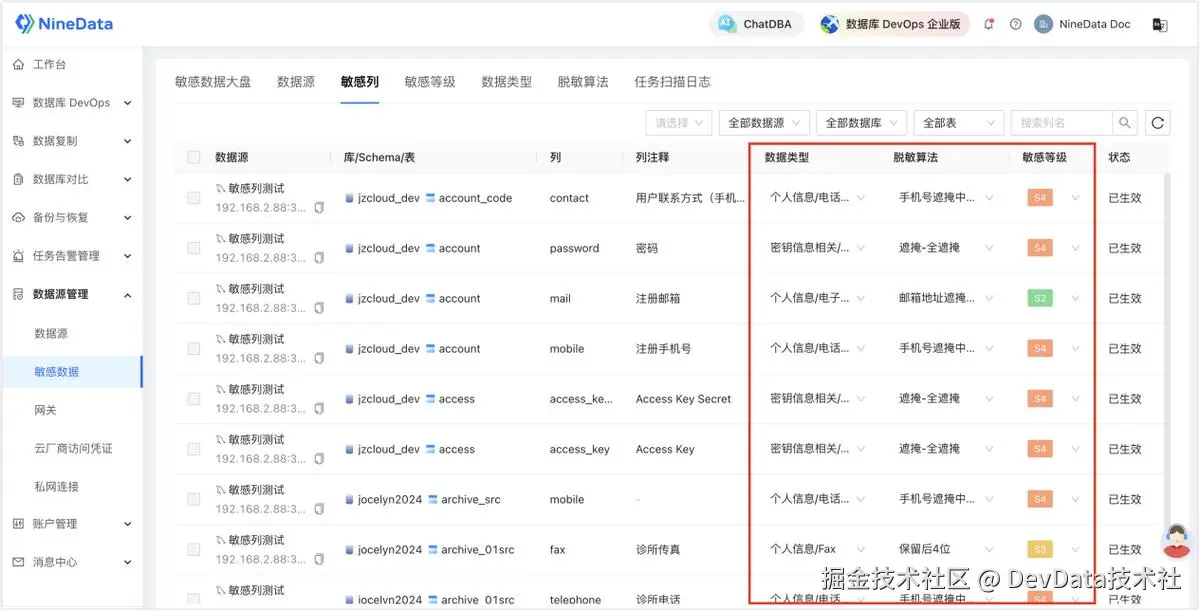
Task: Open 网关 in the sidebar
Action: 71,410
